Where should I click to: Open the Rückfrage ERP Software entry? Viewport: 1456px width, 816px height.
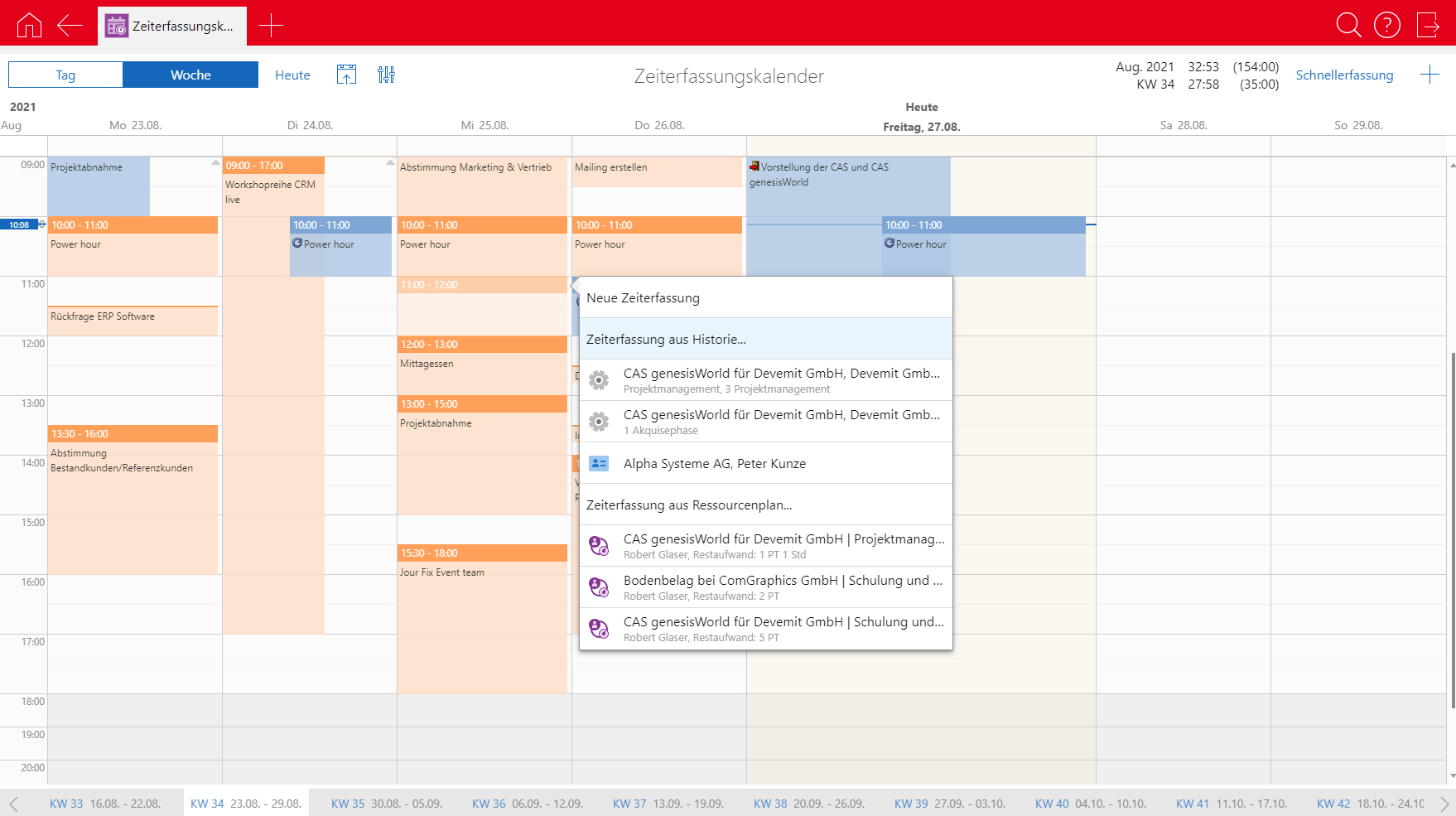[133, 321]
